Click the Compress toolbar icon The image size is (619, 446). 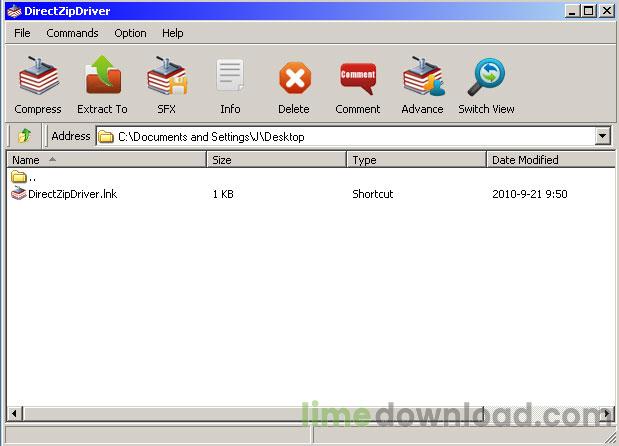[x=38, y=76]
